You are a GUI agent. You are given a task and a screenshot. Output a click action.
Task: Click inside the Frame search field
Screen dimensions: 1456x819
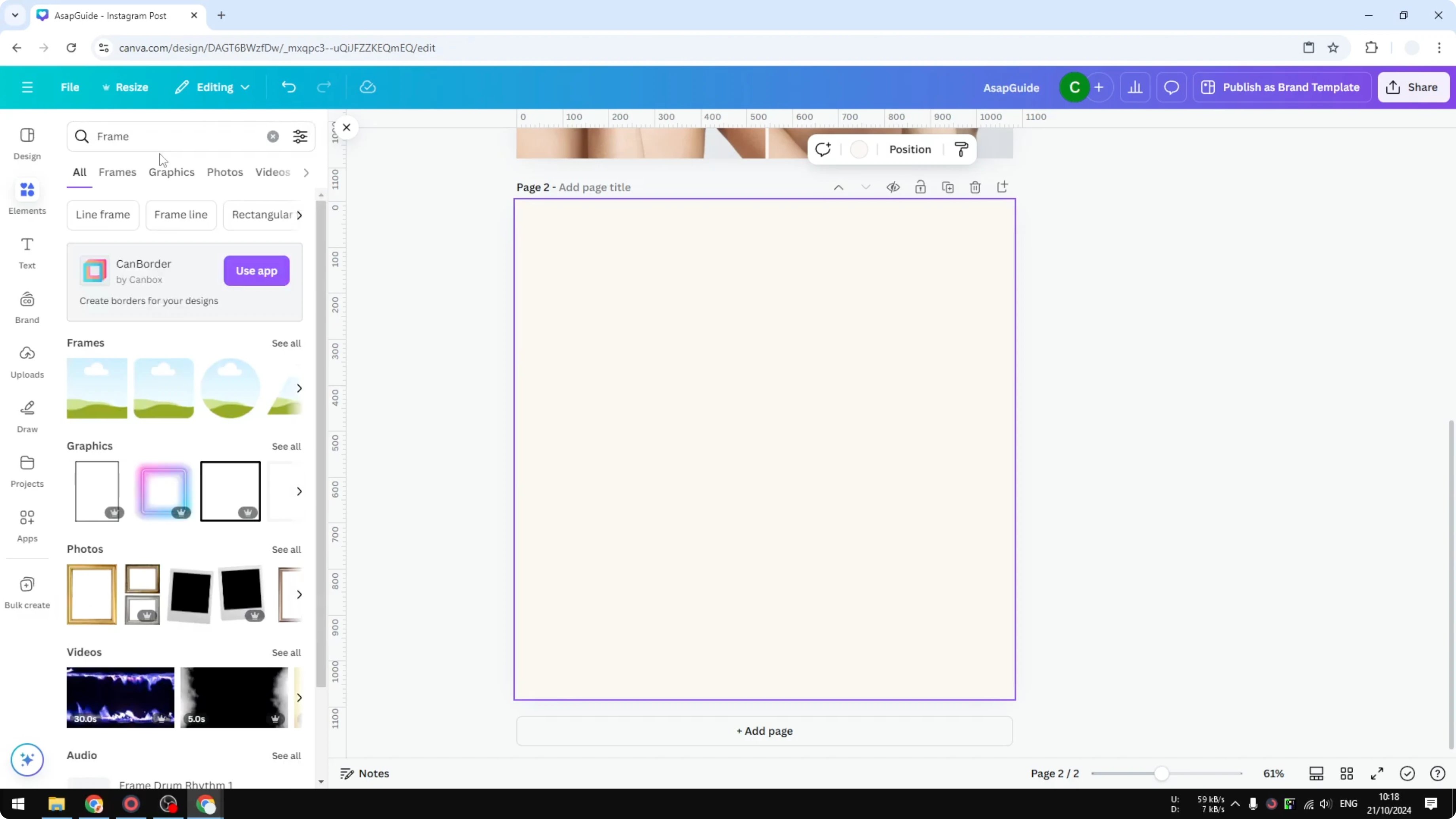coord(170,136)
